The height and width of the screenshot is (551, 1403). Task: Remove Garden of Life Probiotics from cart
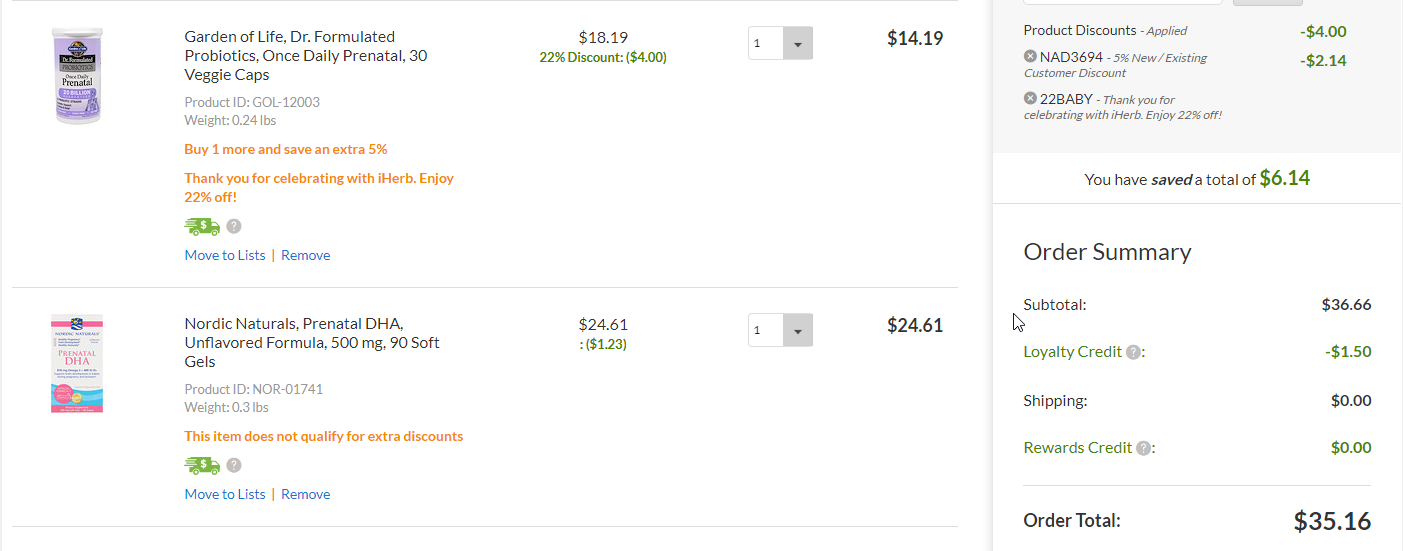(305, 255)
